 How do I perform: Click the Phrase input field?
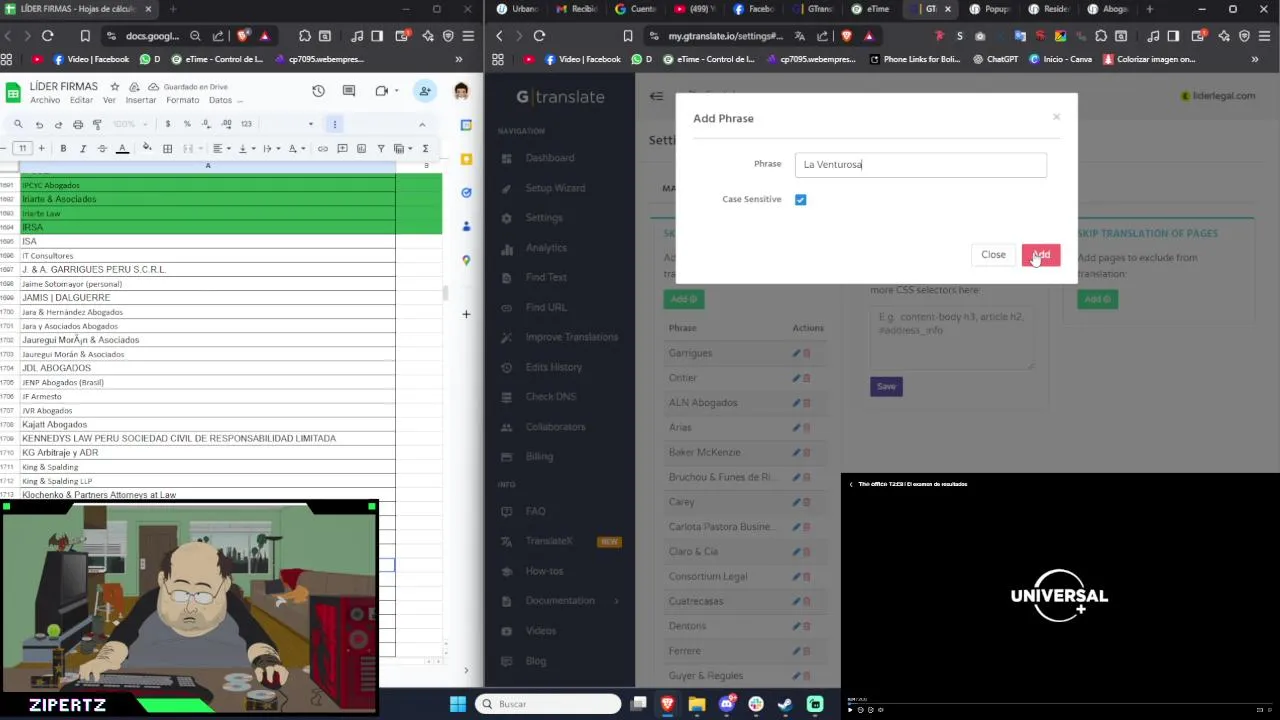coord(920,165)
